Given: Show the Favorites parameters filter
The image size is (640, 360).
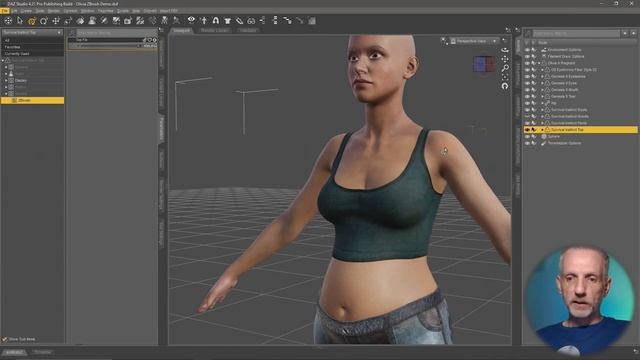Looking at the screenshot, I should tap(32, 47).
